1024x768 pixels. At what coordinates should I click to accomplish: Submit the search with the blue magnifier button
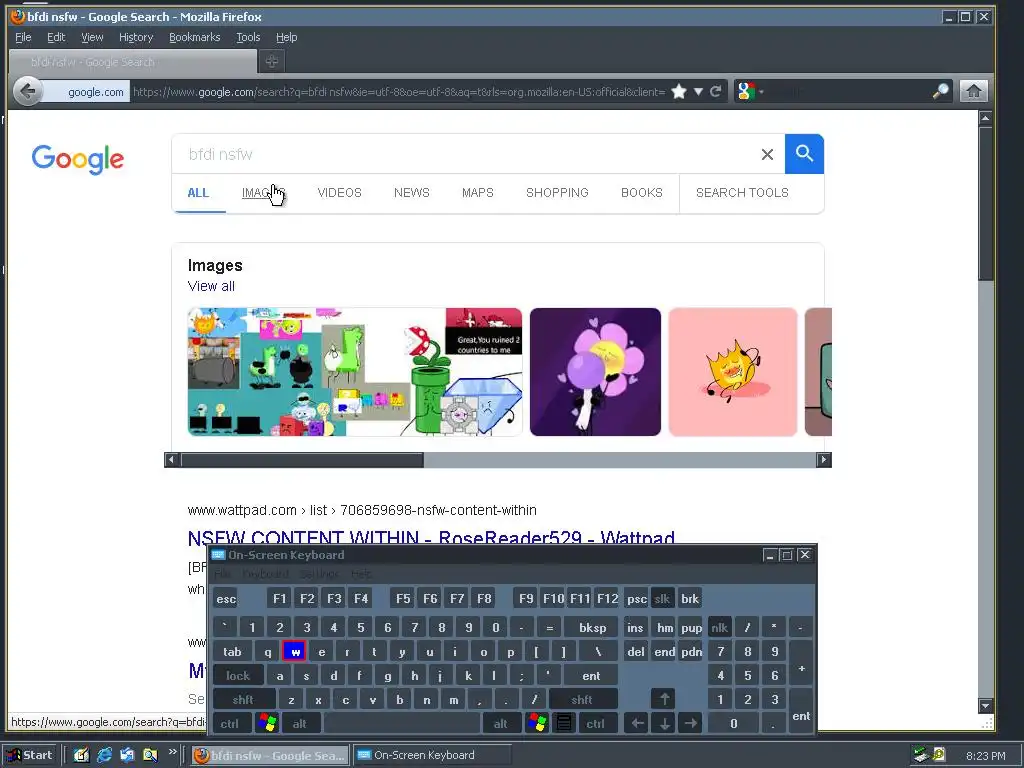[804, 154]
